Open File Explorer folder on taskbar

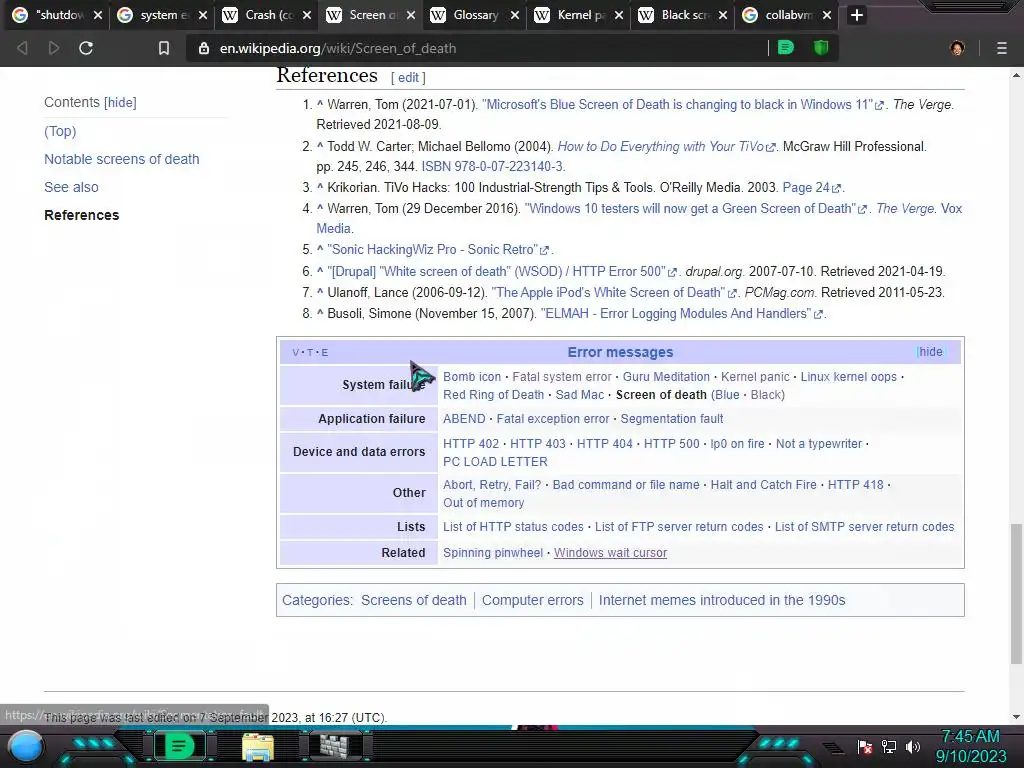258,747
